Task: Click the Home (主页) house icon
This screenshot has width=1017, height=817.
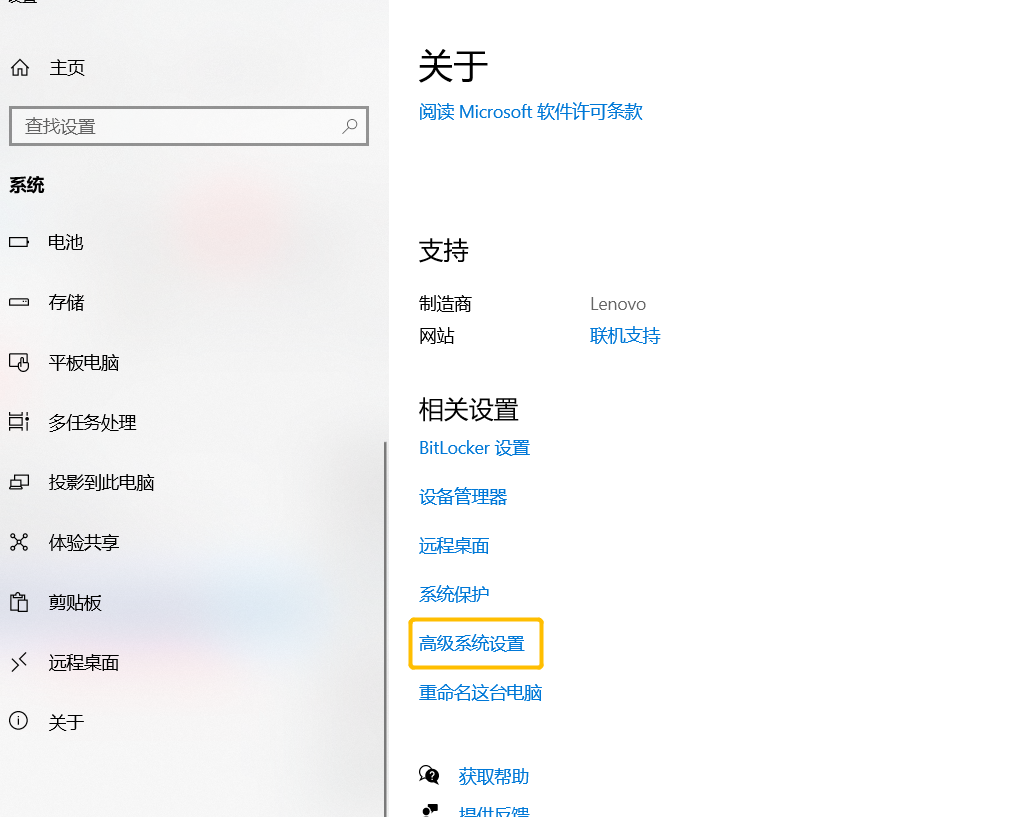Action: click(20, 67)
